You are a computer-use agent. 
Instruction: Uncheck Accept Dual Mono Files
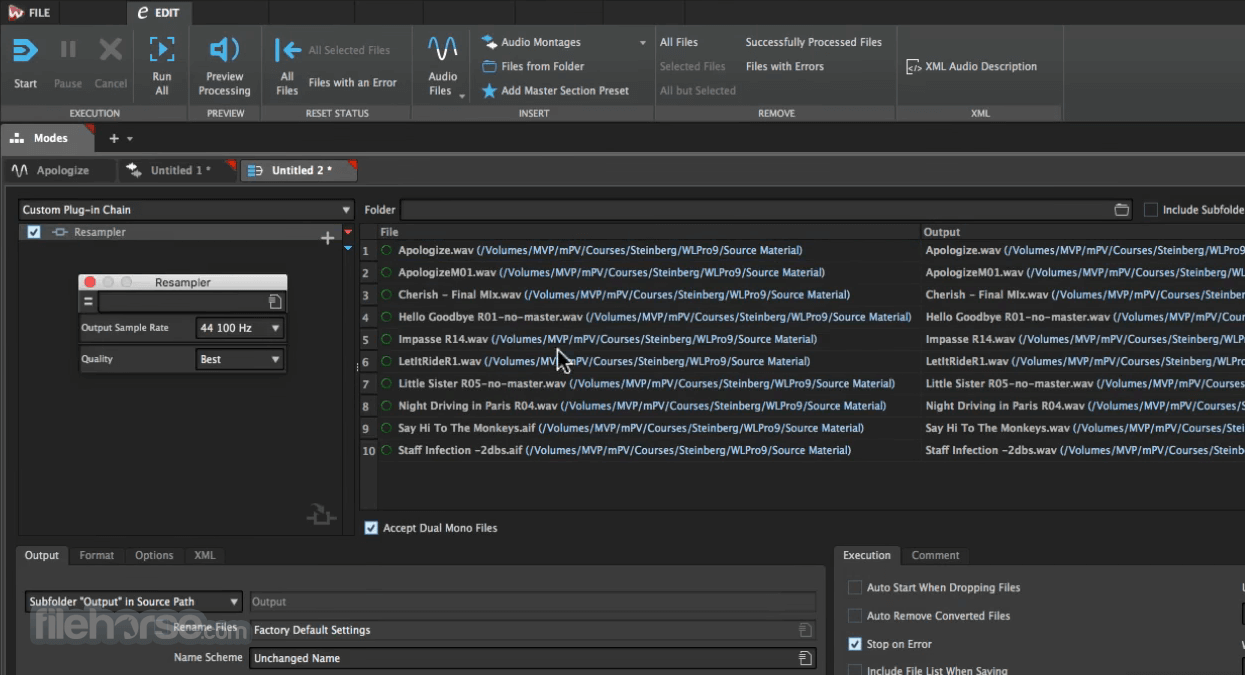371,528
